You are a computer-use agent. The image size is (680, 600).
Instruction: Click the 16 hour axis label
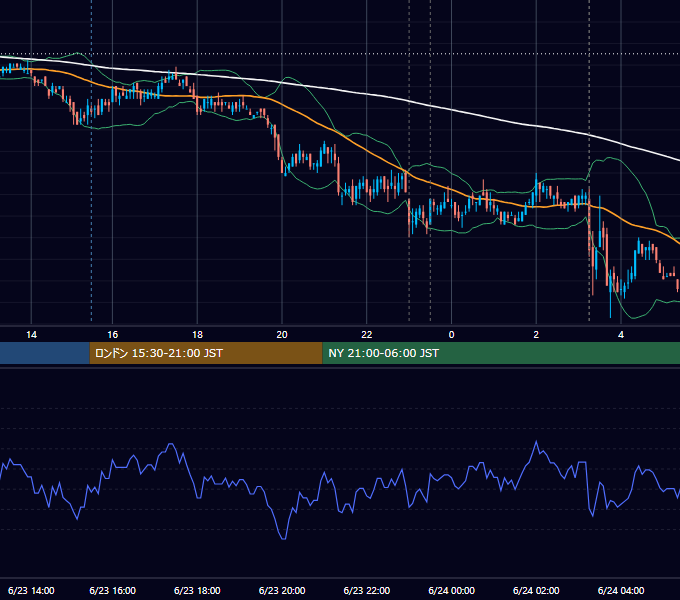[x=112, y=335]
